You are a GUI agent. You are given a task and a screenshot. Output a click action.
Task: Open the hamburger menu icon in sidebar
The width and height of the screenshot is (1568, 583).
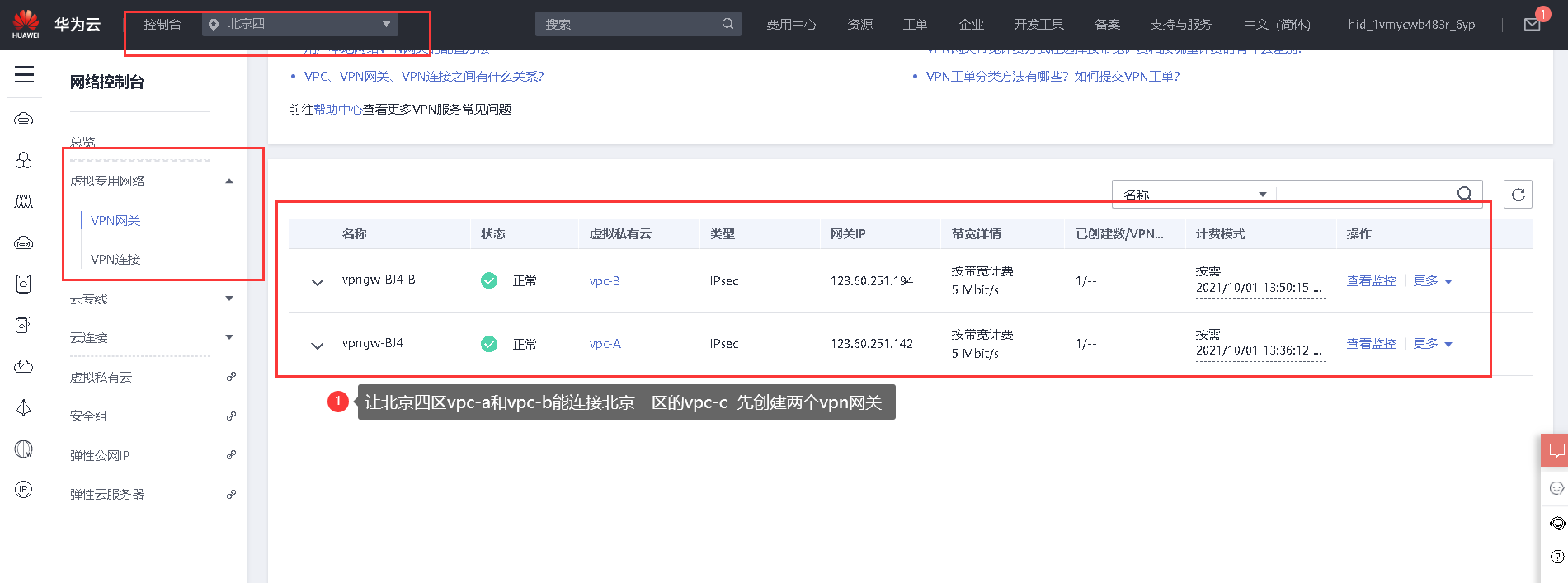(25, 74)
